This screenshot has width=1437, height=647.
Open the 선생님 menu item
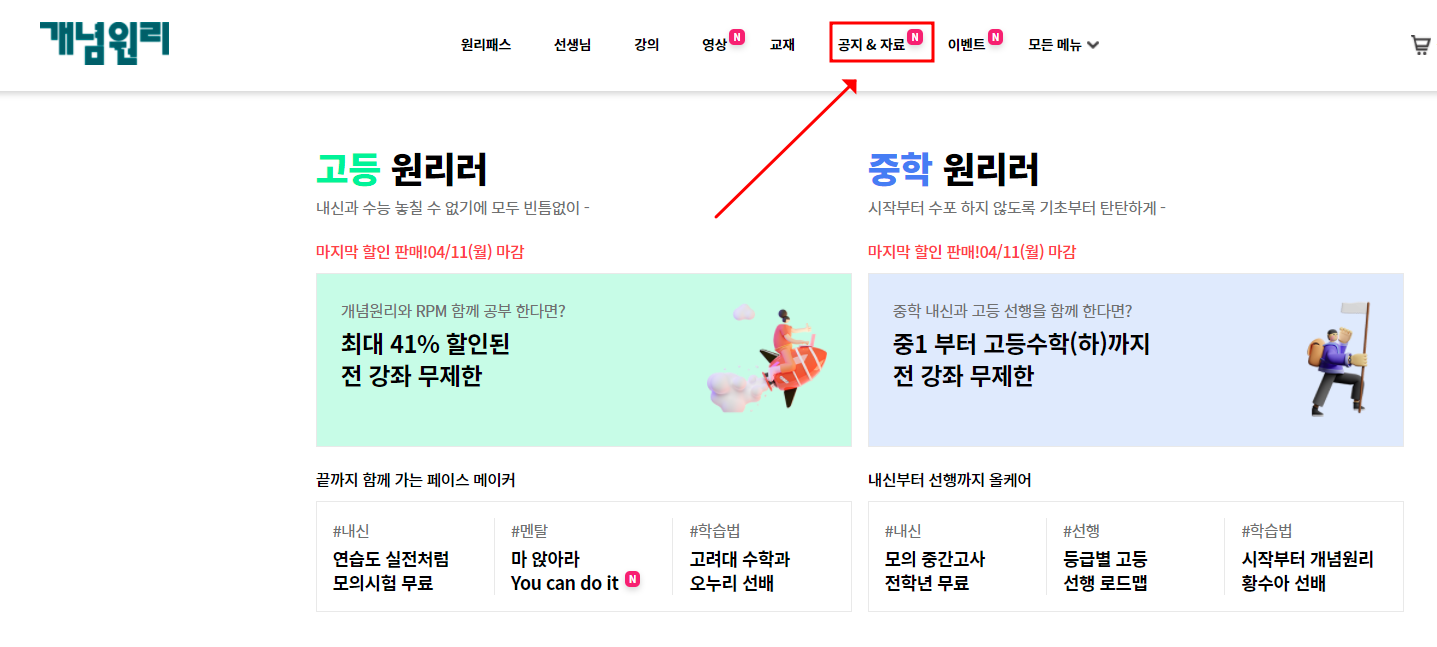(x=573, y=45)
